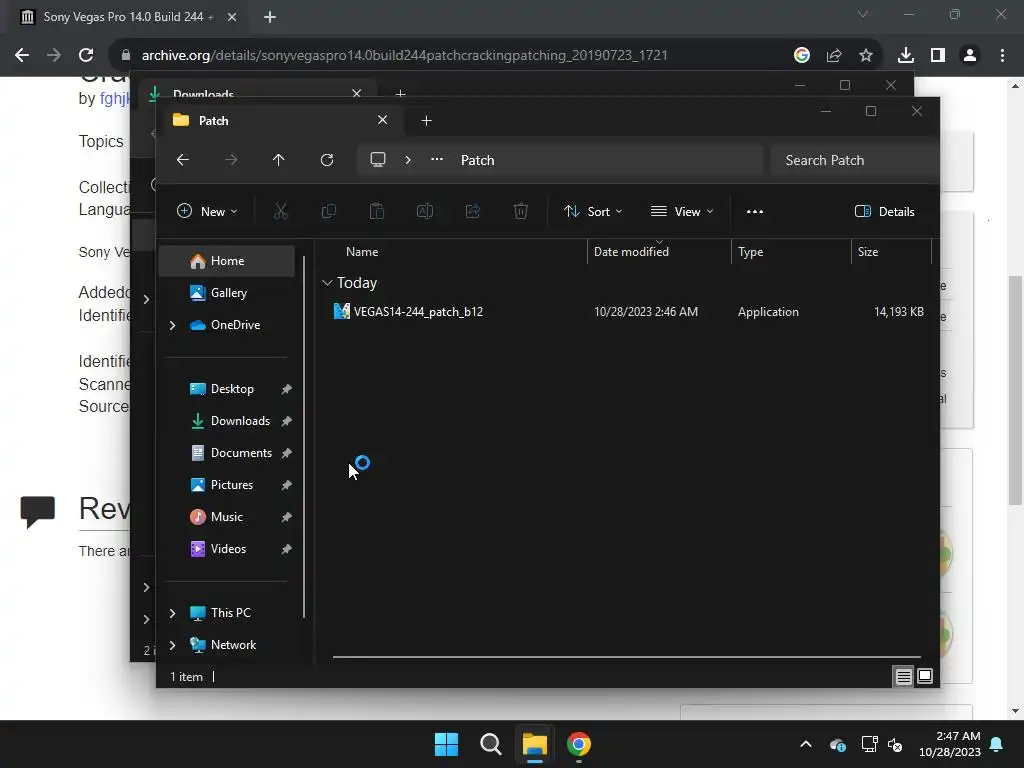The height and width of the screenshot is (768, 1024).
Task: Go forward in Patch Explorer window
Action: tap(231, 160)
